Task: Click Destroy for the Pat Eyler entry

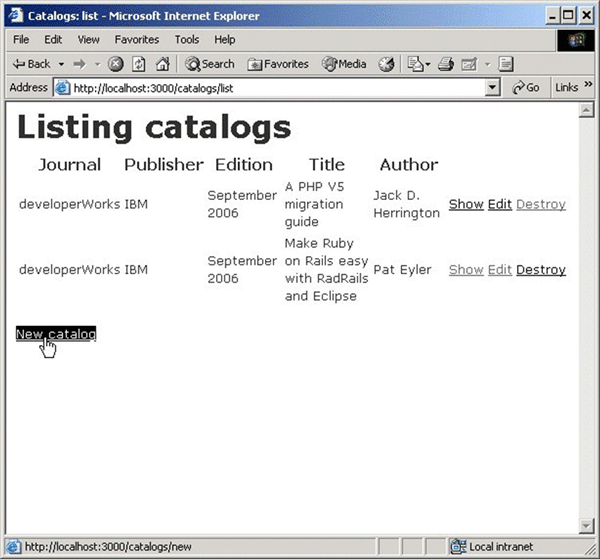Action: [541, 270]
